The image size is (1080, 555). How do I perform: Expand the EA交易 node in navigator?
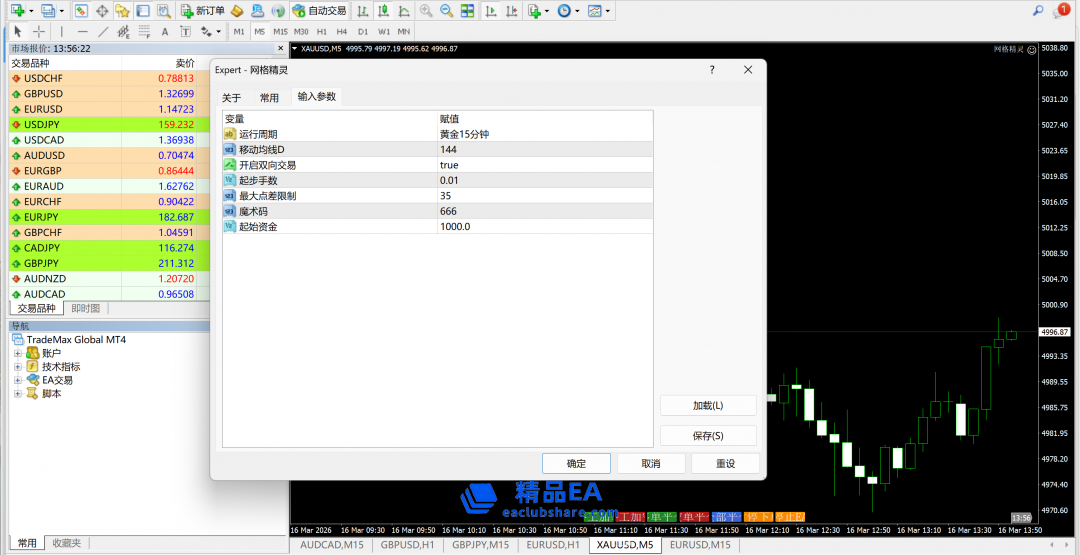pos(18,380)
